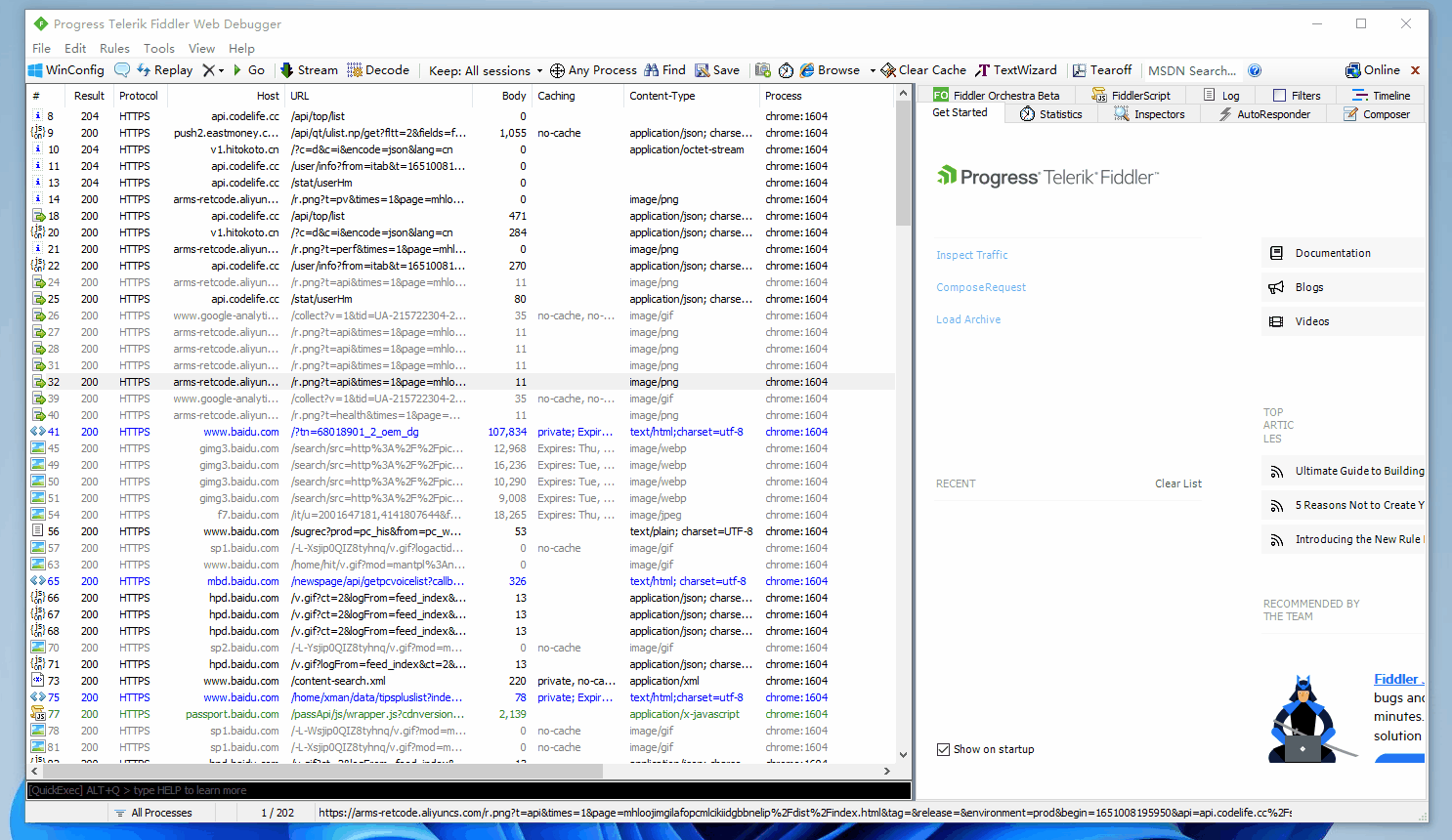
Task: Click the Inspect Traffic link
Action: point(971,255)
